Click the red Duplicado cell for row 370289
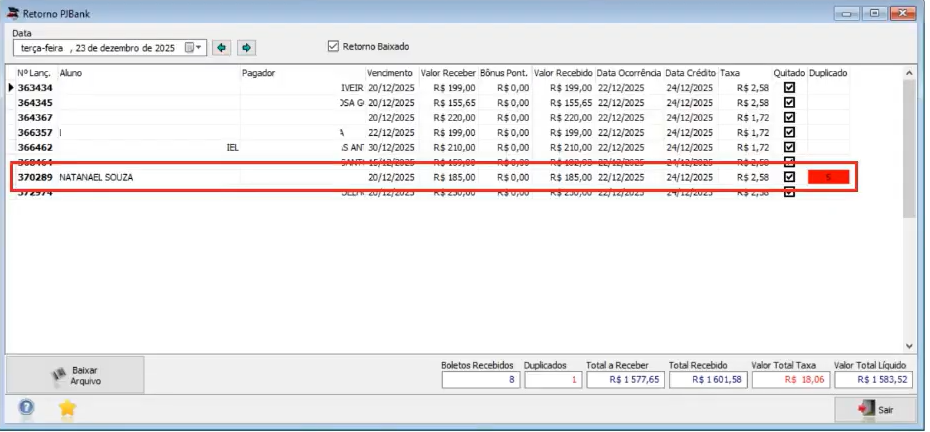Viewport: 930px width, 432px height. 829,177
